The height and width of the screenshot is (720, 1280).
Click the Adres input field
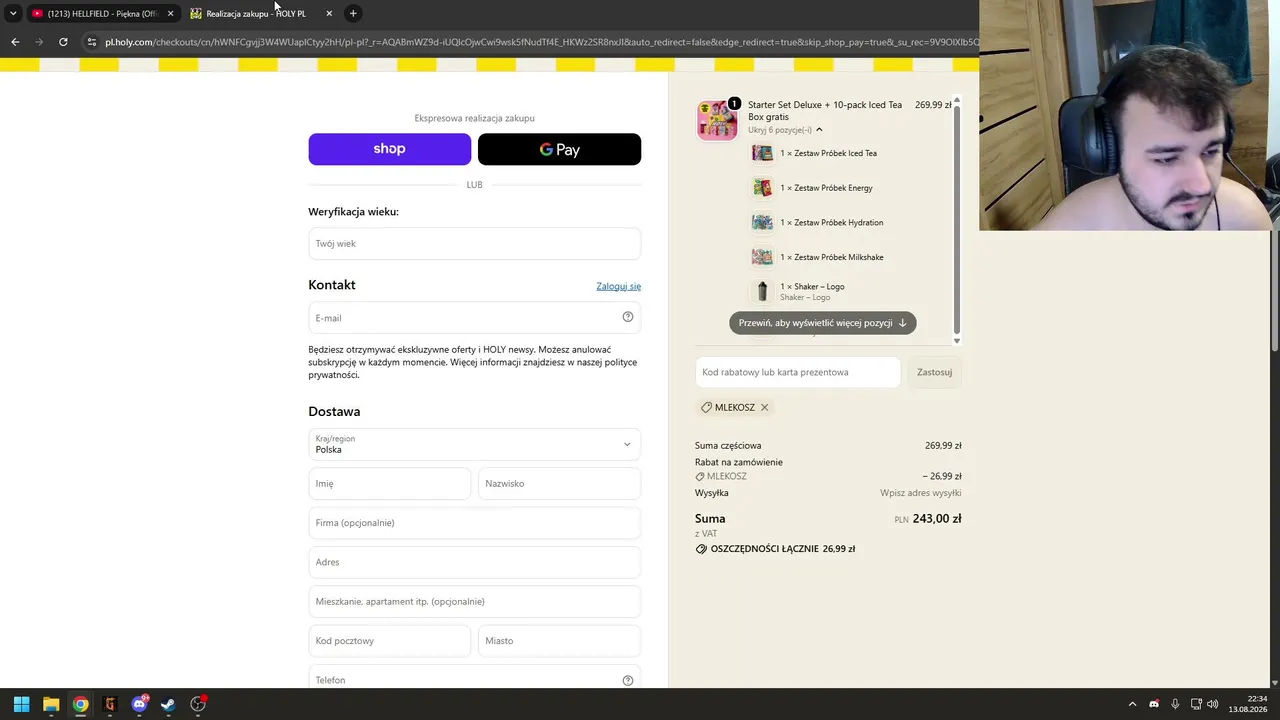point(474,562)
